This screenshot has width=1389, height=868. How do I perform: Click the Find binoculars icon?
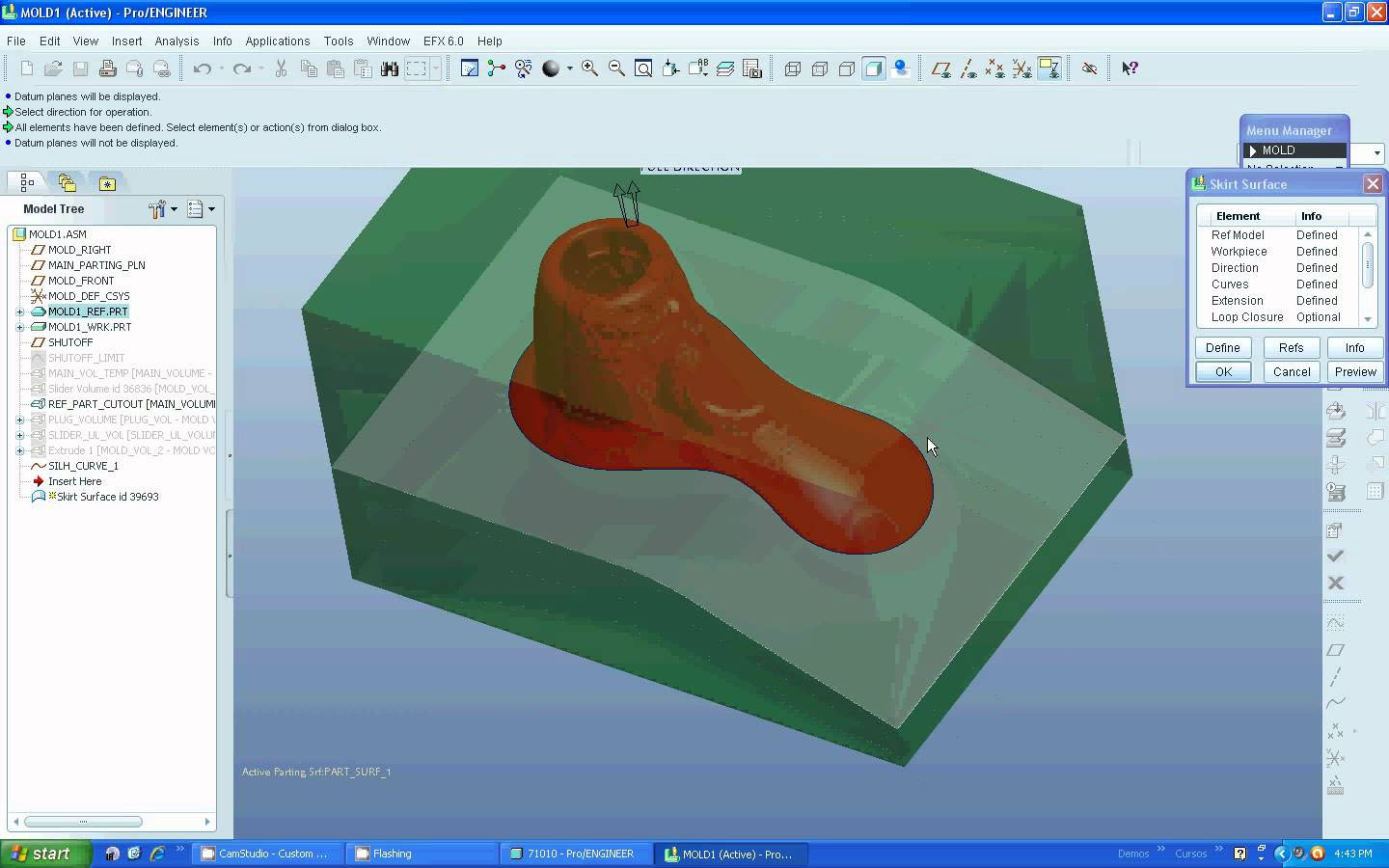click(390, 68)
